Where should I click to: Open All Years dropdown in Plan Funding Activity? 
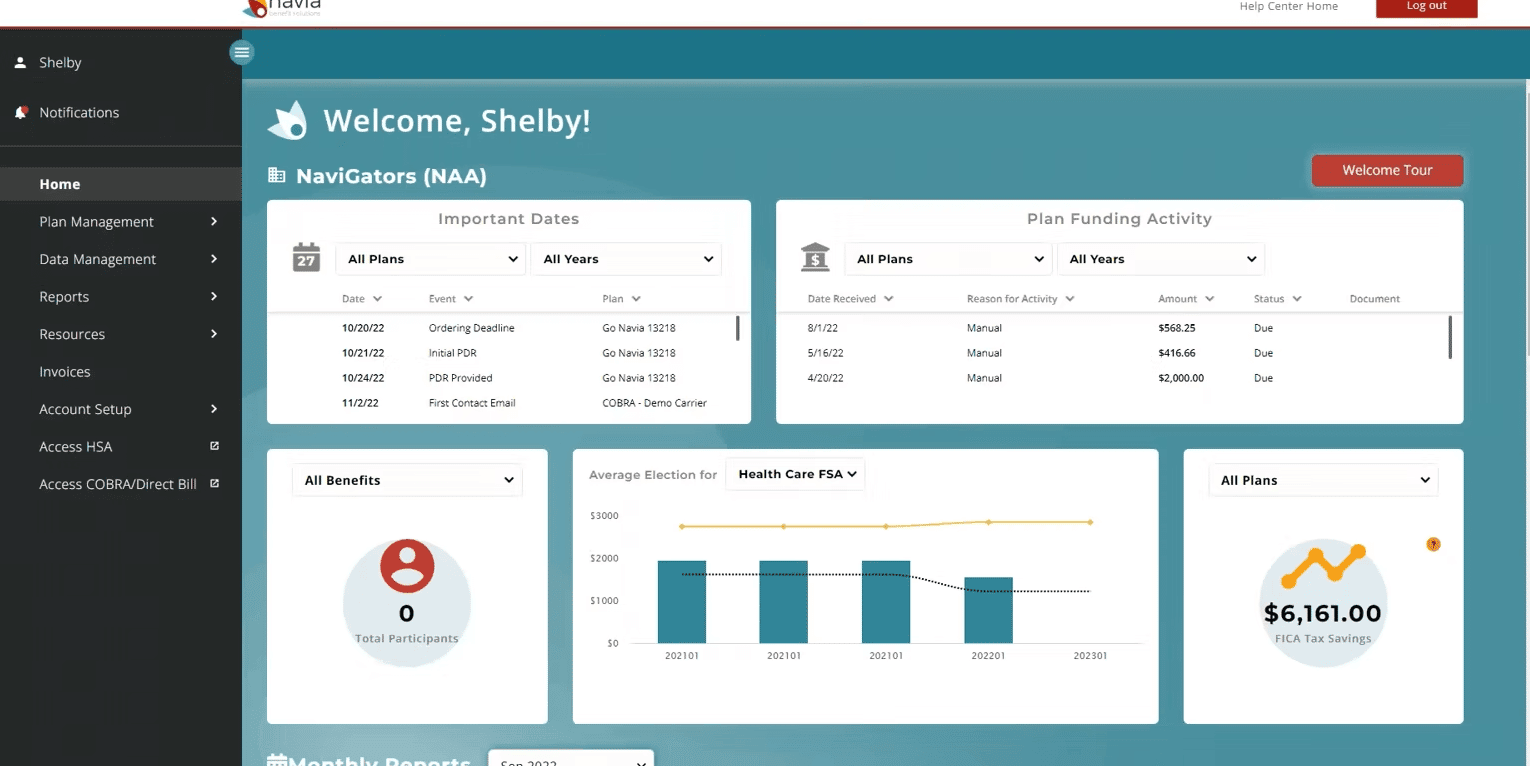coord(1161,259)
